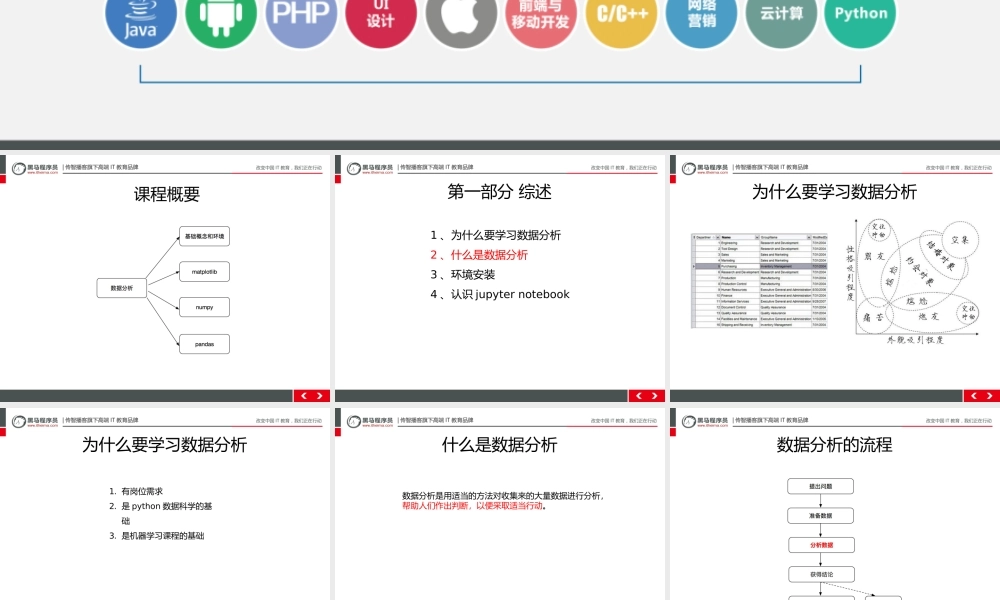Select the Python course icon
The width and height of the screenshot is (1000, 600).
861,17
